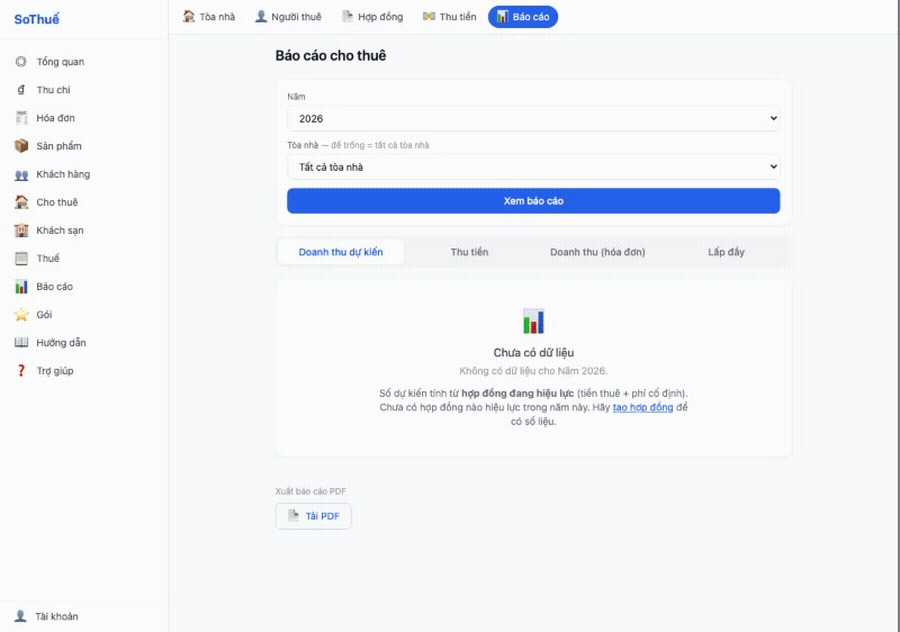Open Trợ giúp help page
The width and height of the screenshot is (900, 632).
[x=84, y=371]
